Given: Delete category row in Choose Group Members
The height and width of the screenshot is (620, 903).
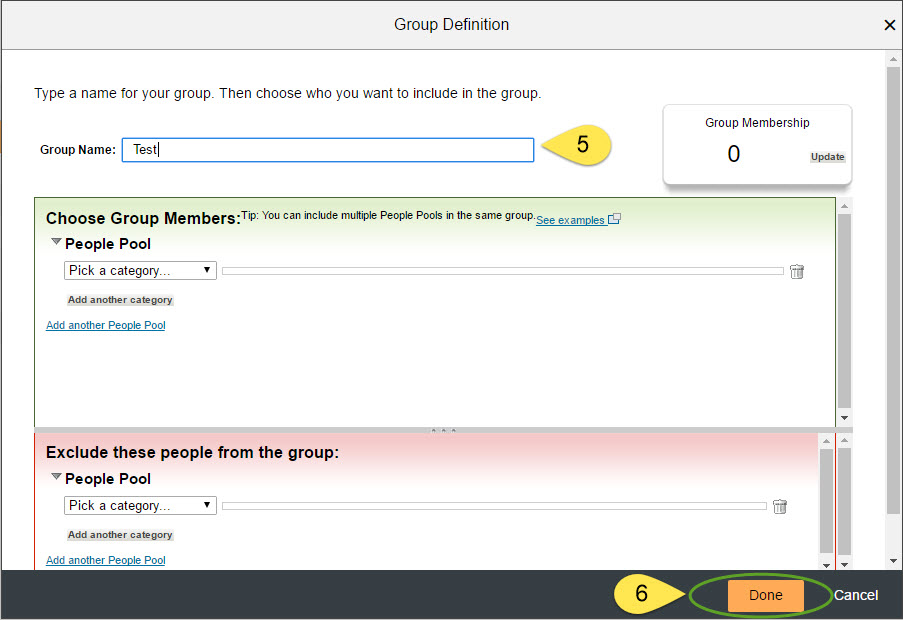Looking at the screenshot, I should pos(797,271).
